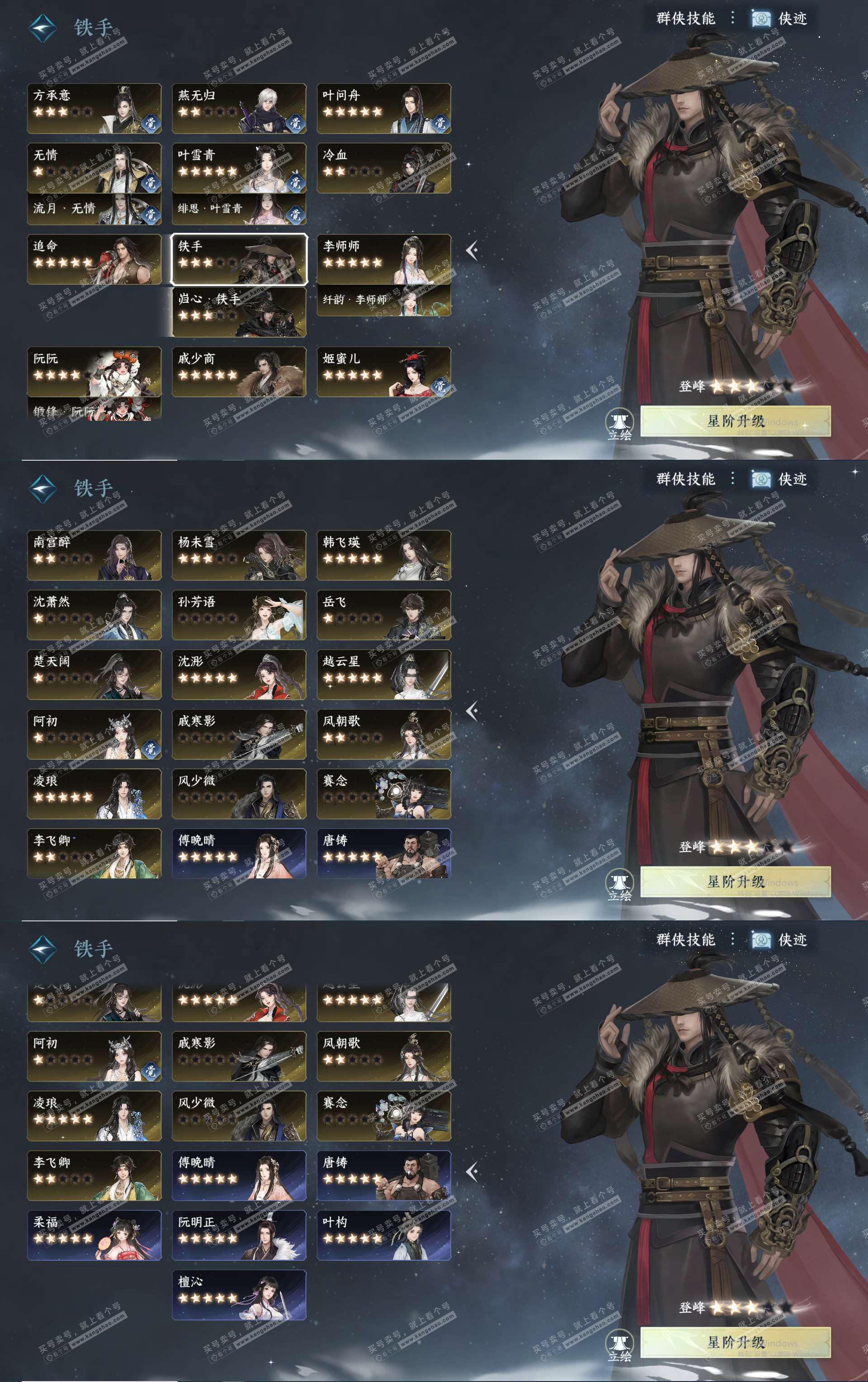Select the 杨未雪 character card
This screenshot has height=1382, width=868.
point(239,555)
